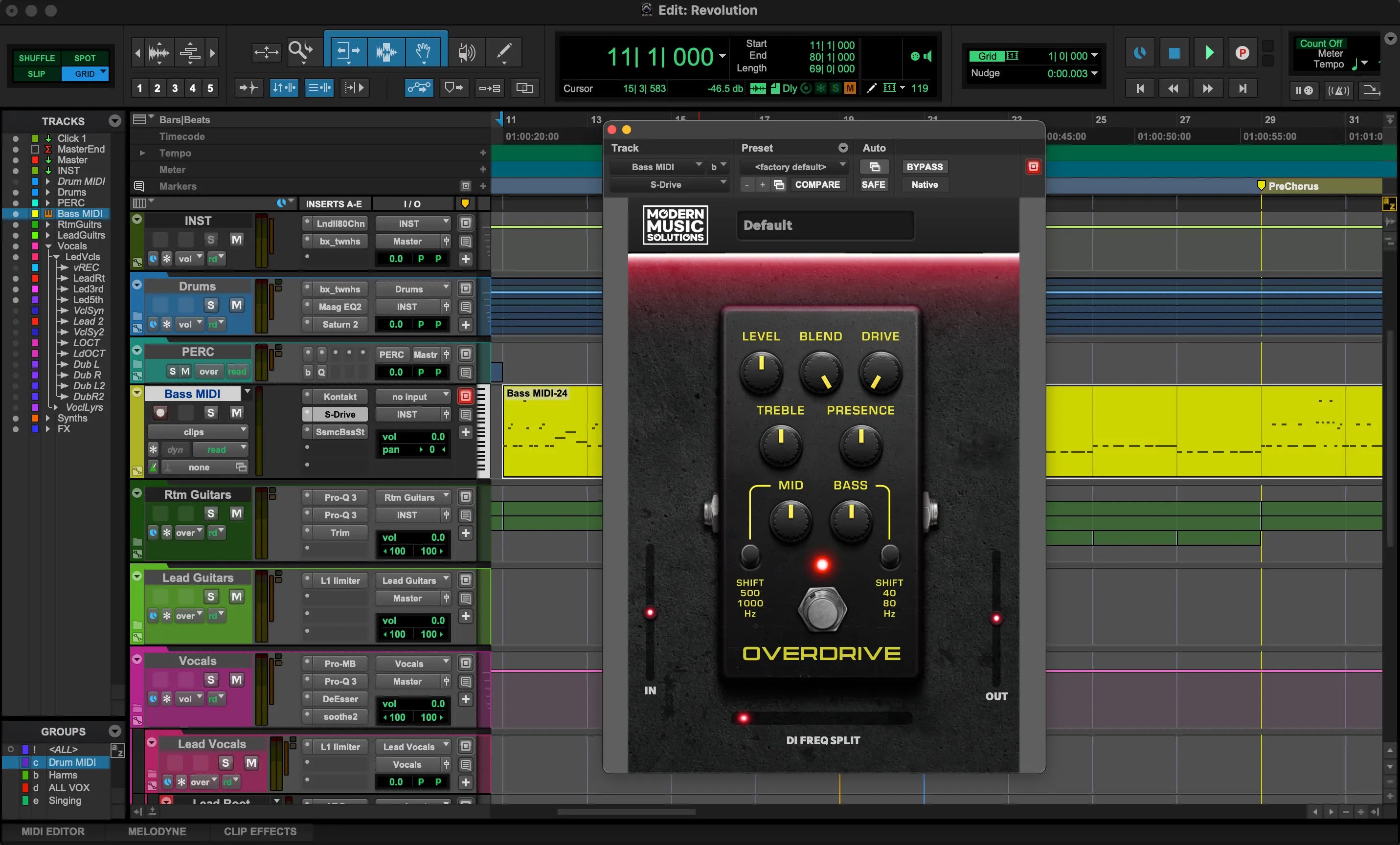Click the SAFE button in plugin header
Screen dimensions: 1400x845
coord(872,184)
